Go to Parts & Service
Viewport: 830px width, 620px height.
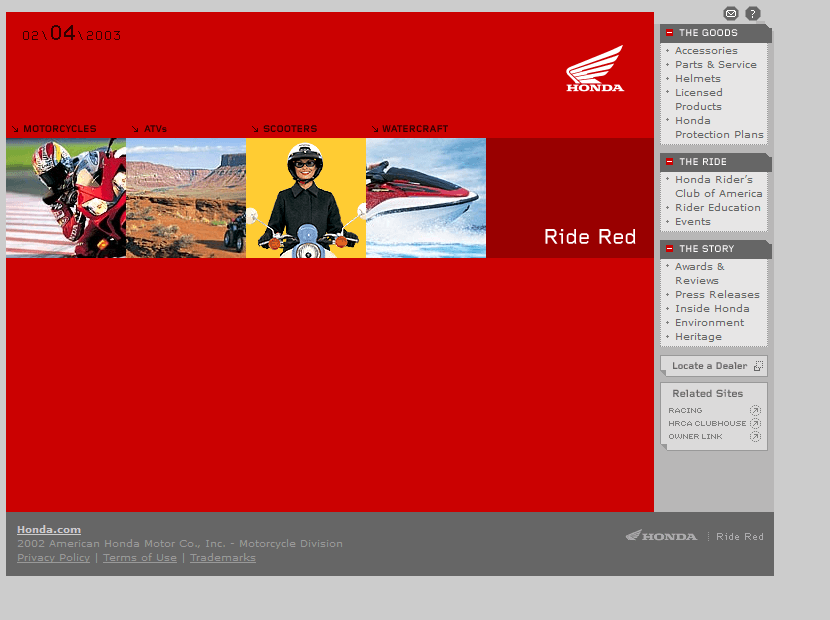(716, 65)
